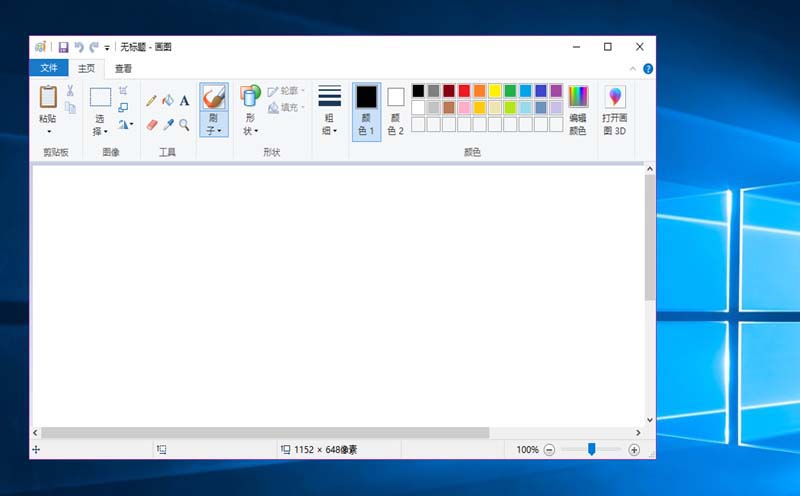The image size is (800, 496).
Task: Click the blue Help question mark icon
Action: (x=648, y=69)
